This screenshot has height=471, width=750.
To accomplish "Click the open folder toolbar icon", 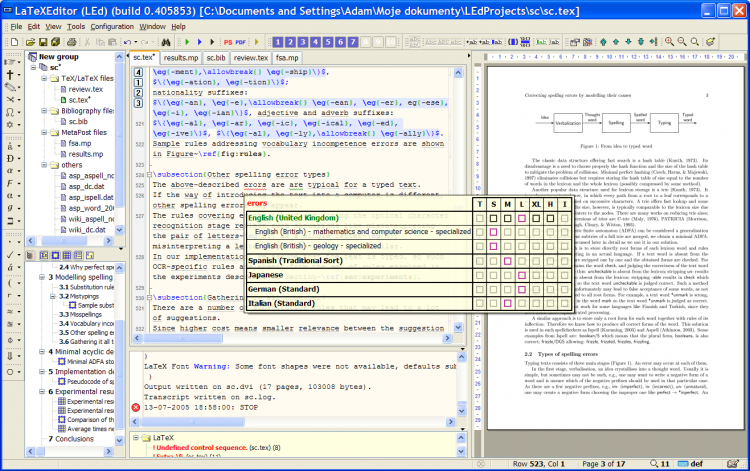I will (29, 42).
